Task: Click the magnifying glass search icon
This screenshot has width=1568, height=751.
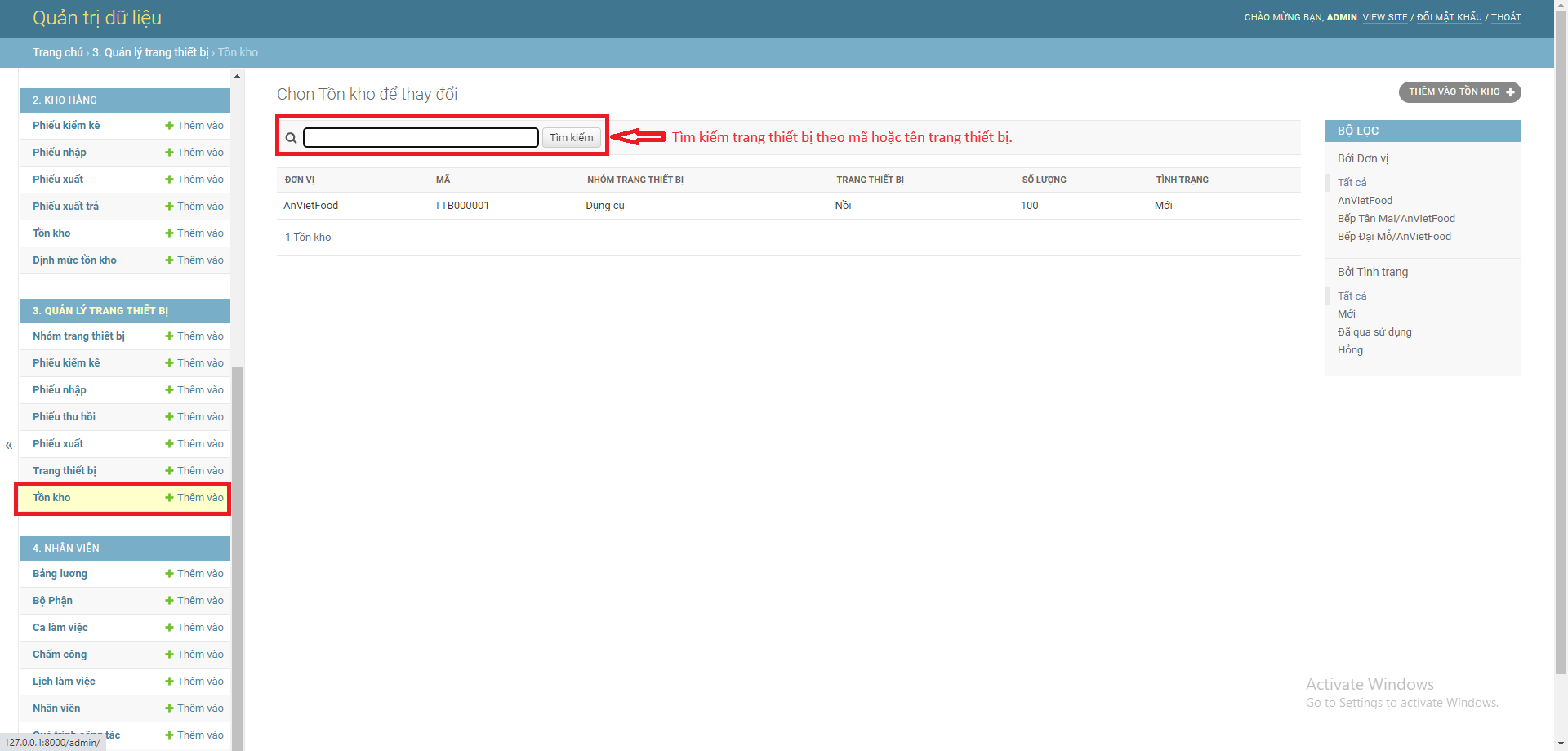Action: pyautogui.click(x=291, y=137)
